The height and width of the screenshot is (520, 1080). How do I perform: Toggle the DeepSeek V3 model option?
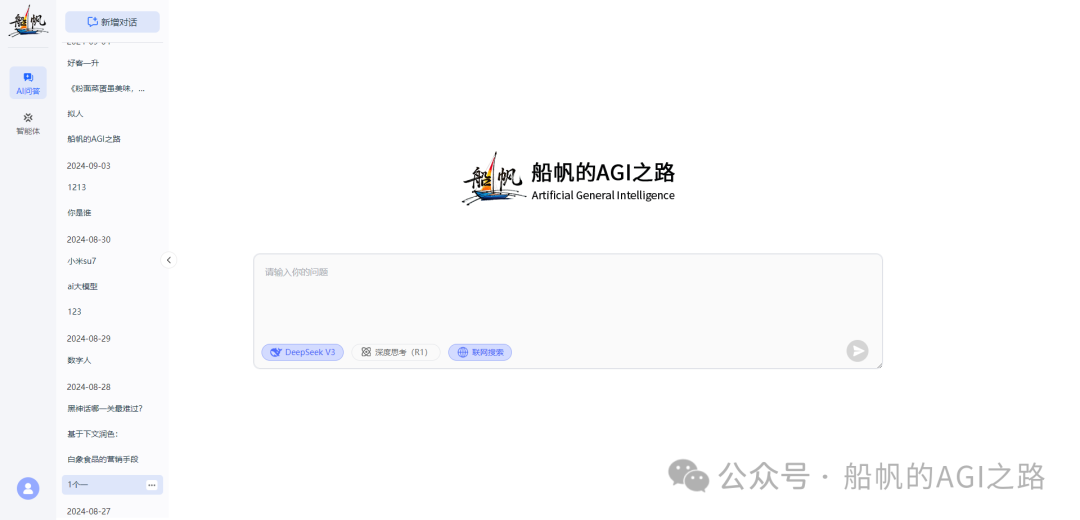(302, 352)
